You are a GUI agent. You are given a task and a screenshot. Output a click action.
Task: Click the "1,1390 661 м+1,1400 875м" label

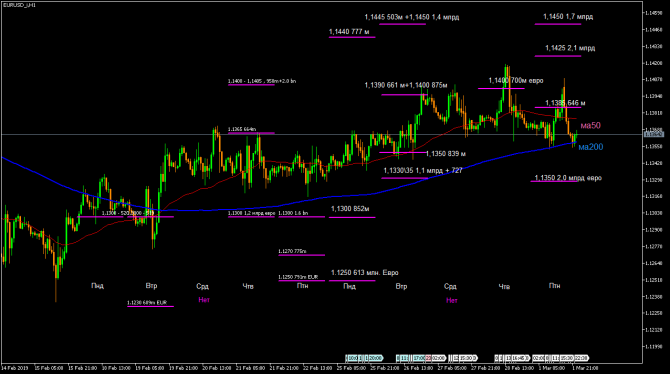[406, 85]
